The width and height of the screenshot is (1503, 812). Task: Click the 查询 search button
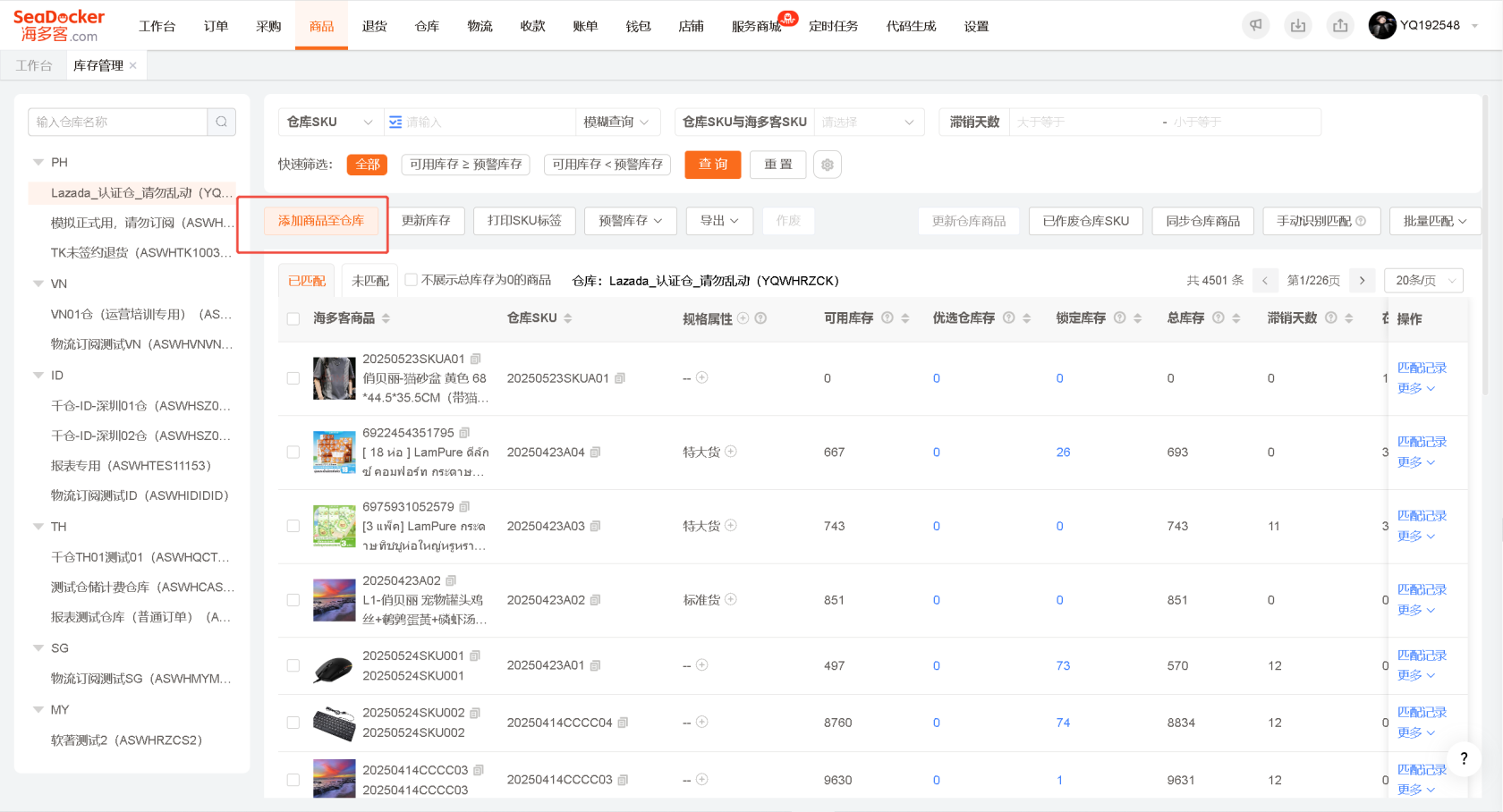713,165
